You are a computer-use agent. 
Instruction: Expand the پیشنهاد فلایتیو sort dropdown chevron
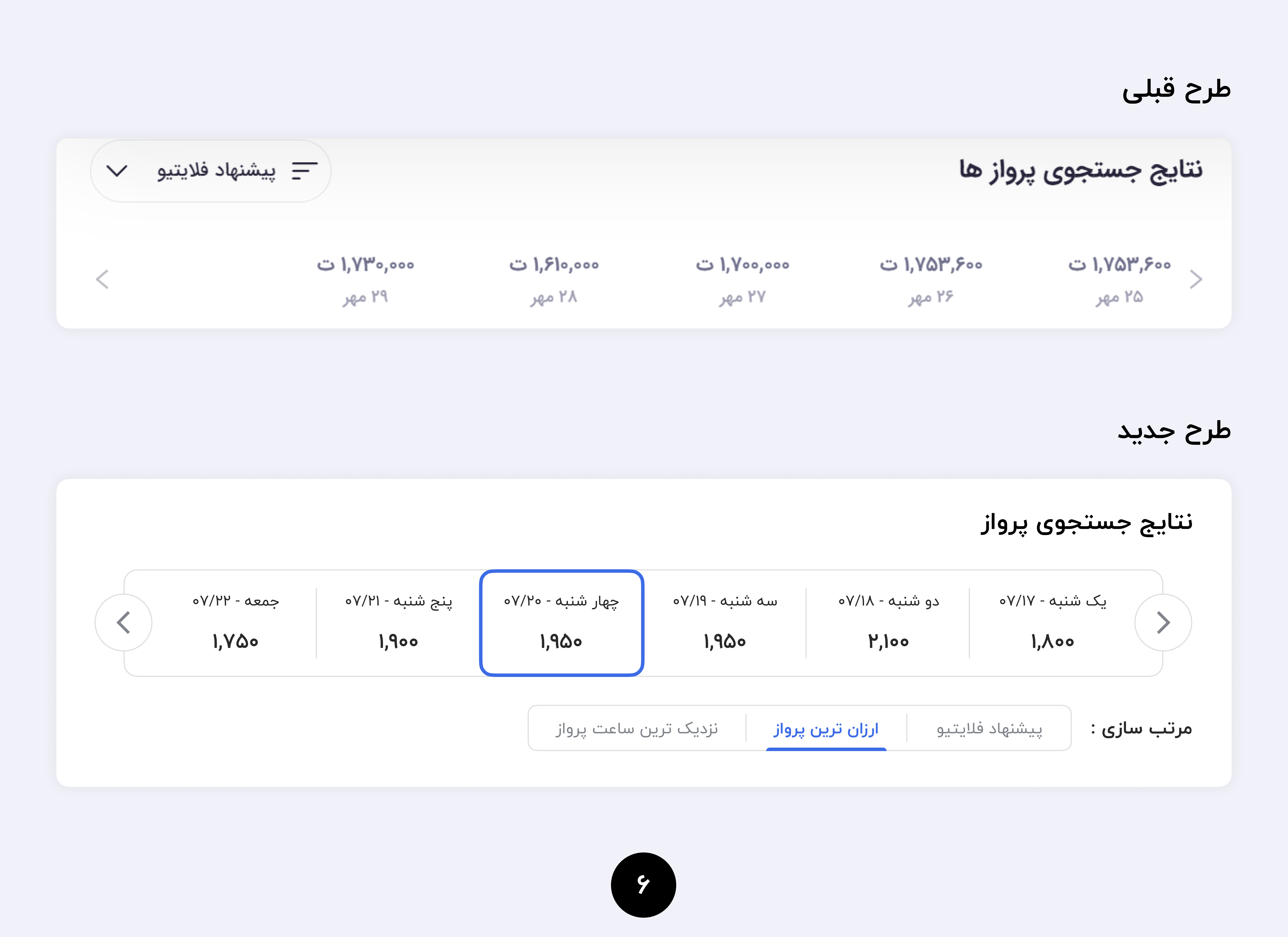(117, 171)
